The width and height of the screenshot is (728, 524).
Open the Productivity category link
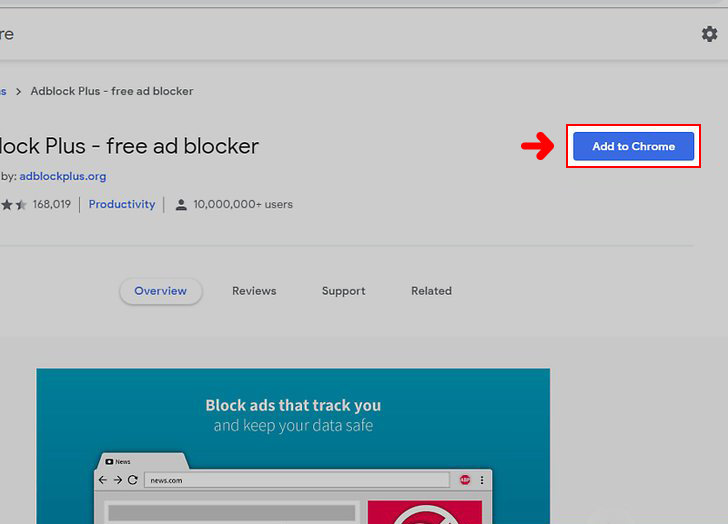point(122,204)
